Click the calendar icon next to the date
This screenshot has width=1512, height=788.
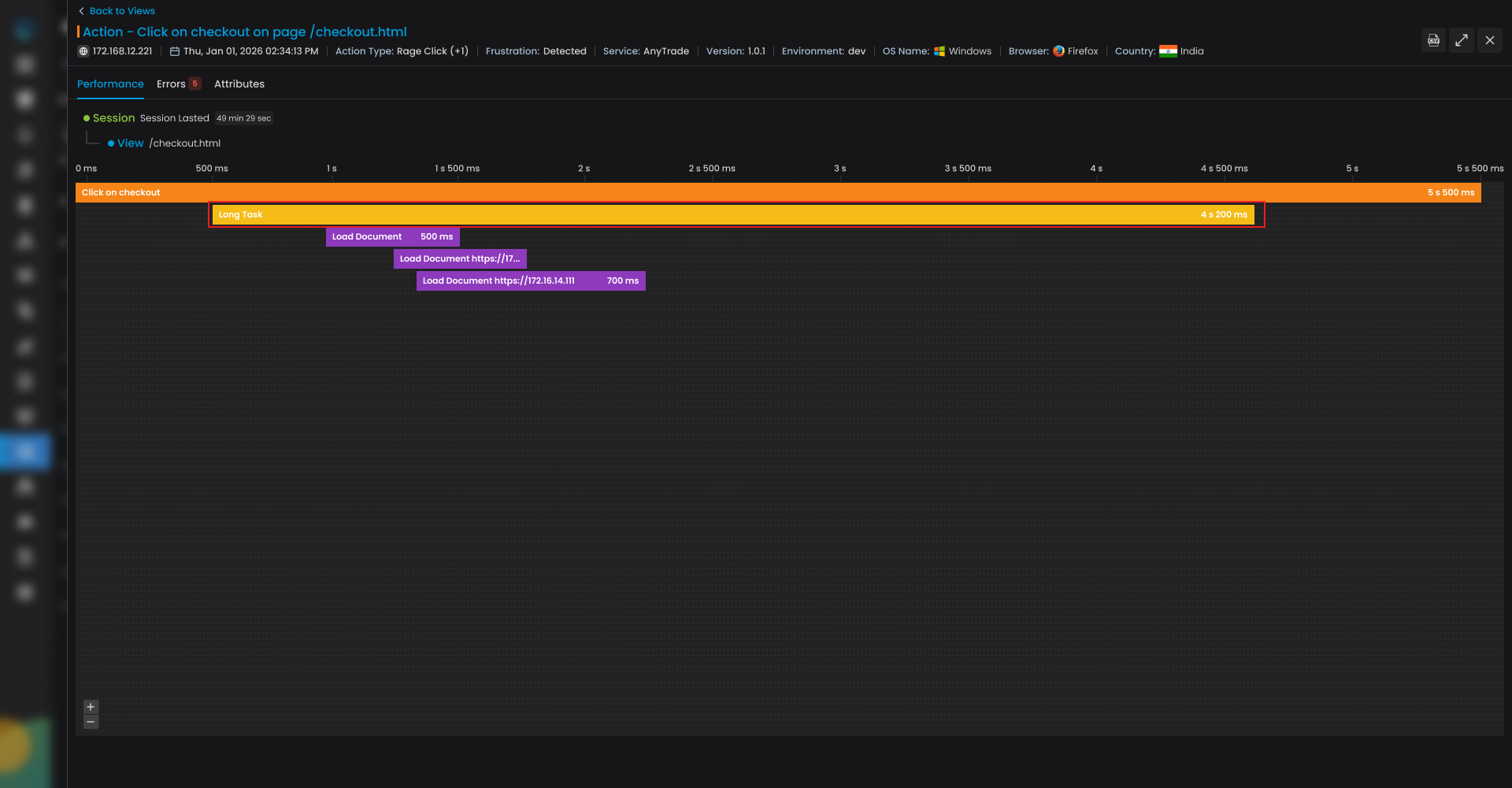point(175,51)
